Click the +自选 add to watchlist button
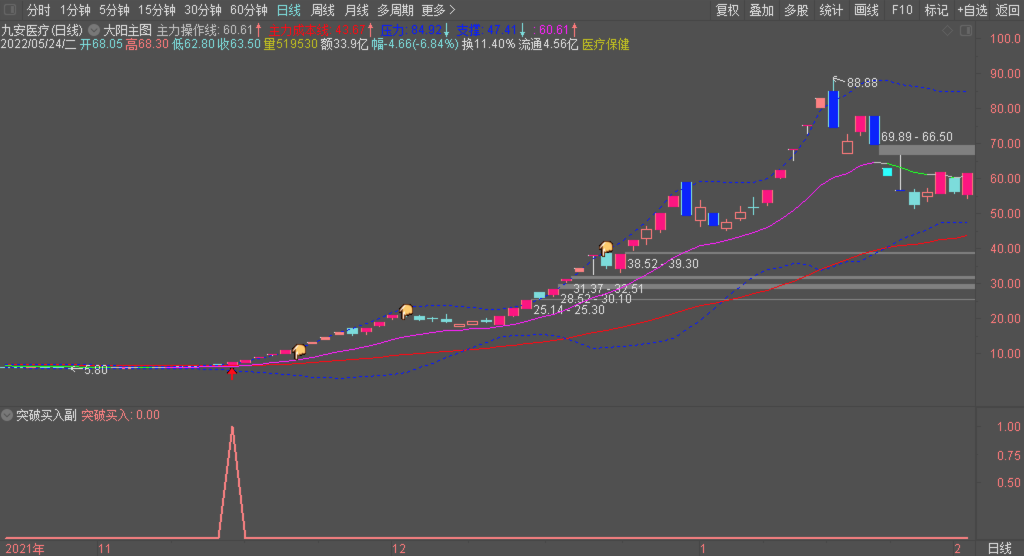Image resolution: width=1024 pixels, height=556 pixels. point(972,10)
